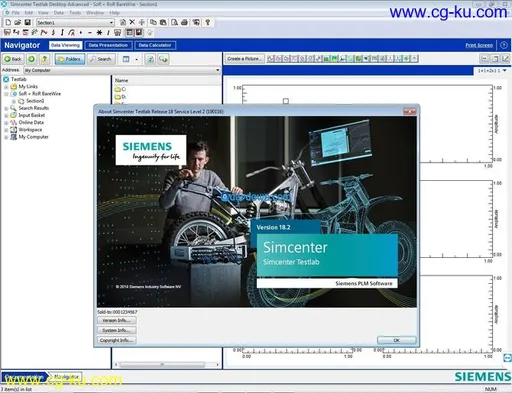This screenshot has width=512, height=393.
Task: Open the File menu
Action: [15, 13]
